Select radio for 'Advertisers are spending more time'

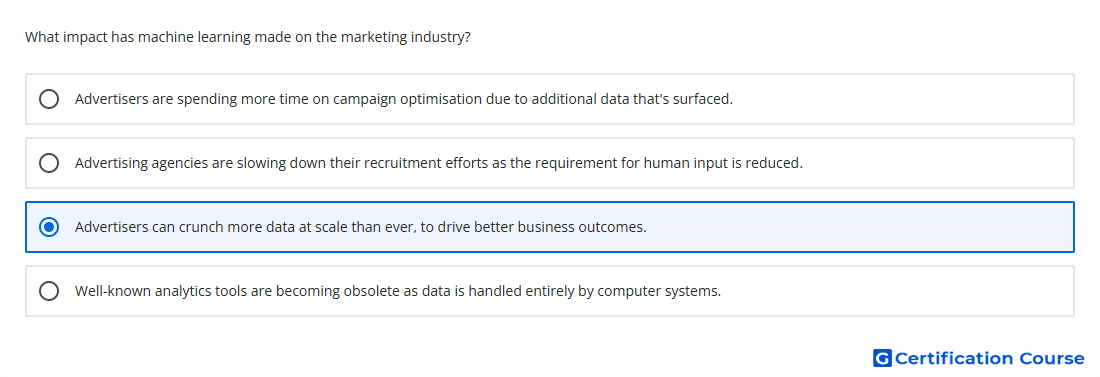[x=49, y=99]
